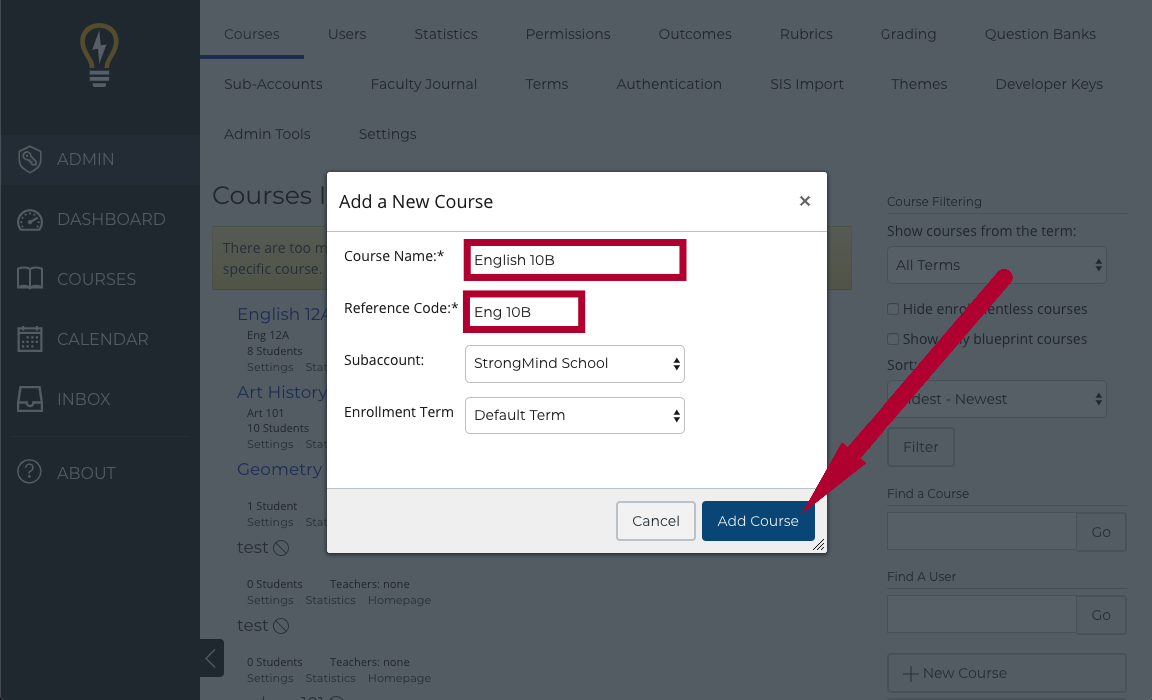Viewport: 1152px width, 700px height.
Task: Collapse the sidebar with arrow toggle
Action: pos(211,658)
